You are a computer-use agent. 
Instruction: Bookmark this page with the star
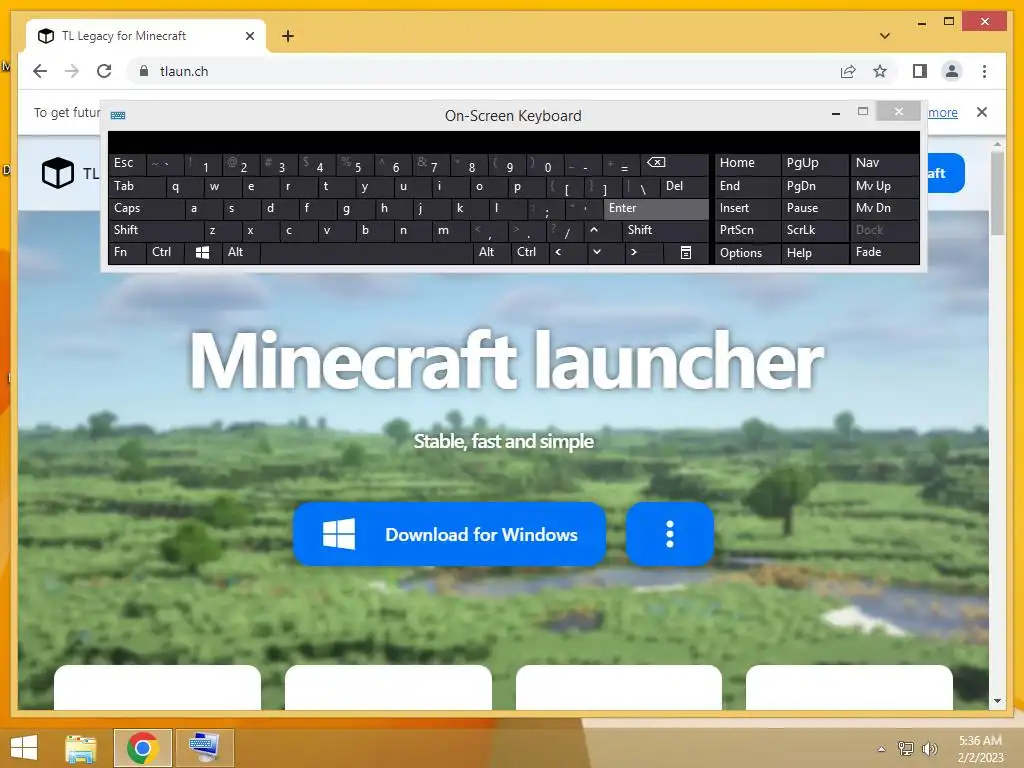click(880, 71)
